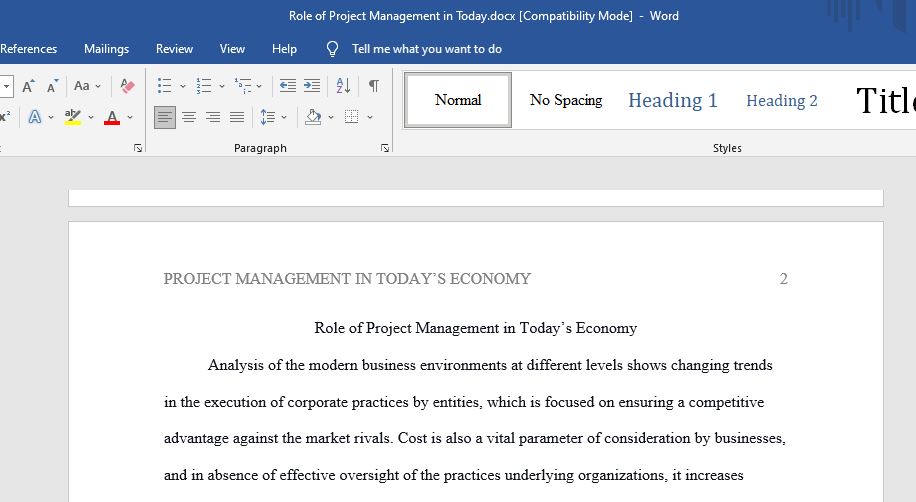Click the word 'Analysis' in first paragraph
The height and width of the screenshot is (502, 916).
point(236,365)
